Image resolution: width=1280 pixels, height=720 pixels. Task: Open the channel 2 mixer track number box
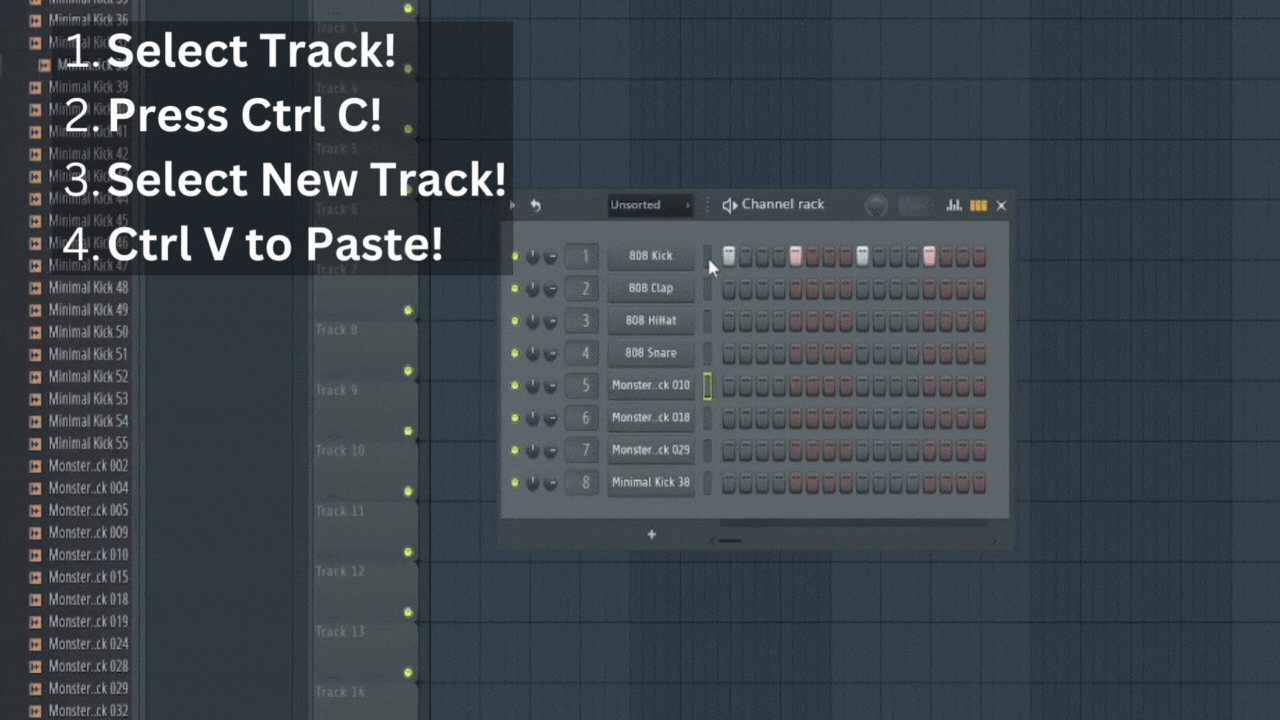582,289
